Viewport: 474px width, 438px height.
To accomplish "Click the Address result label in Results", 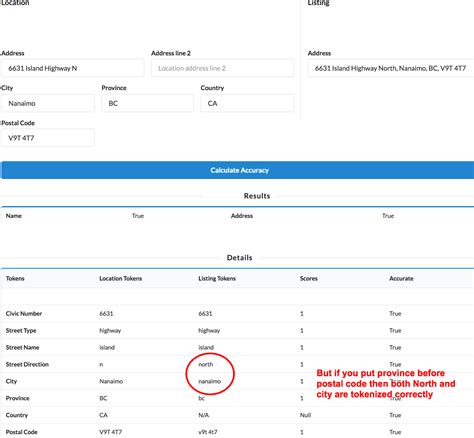I will tap(242, 216).
